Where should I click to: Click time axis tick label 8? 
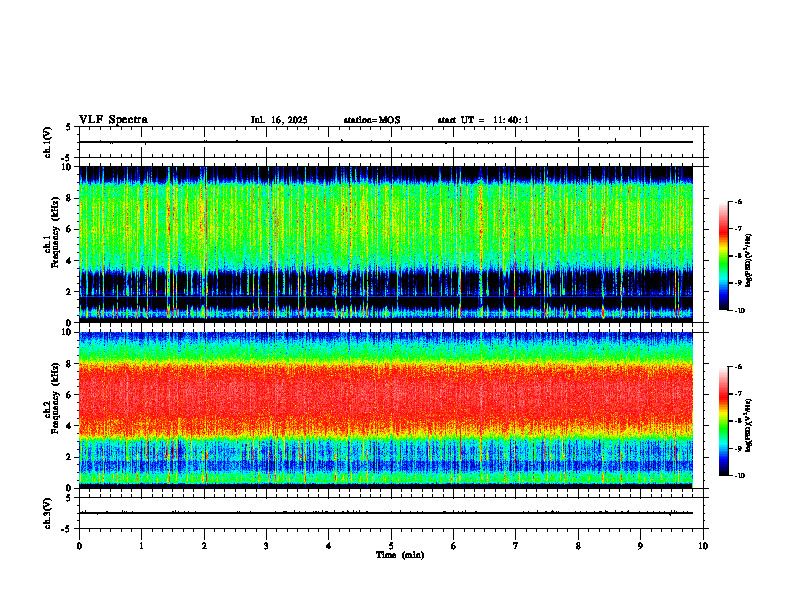click(578, 546)
